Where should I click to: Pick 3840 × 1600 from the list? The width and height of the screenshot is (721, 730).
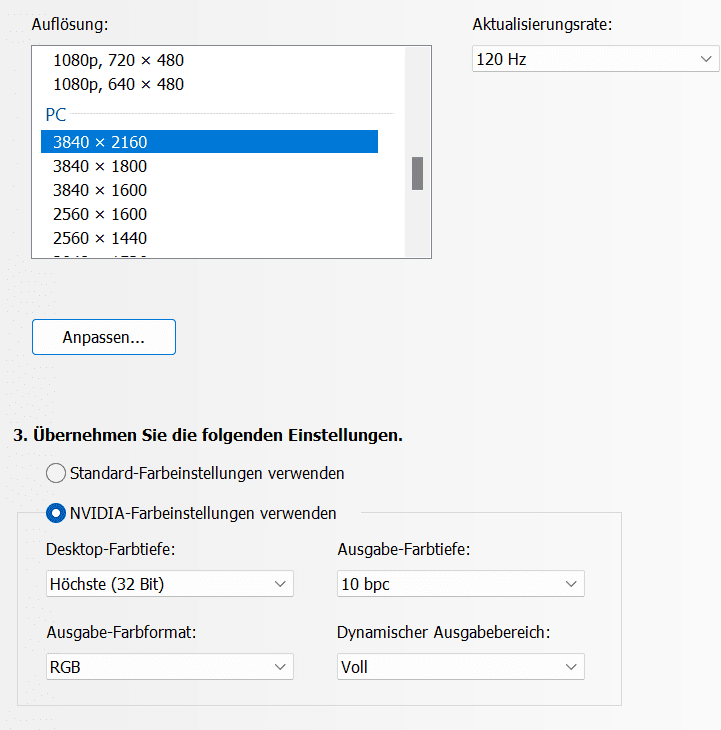coord(100,190)
